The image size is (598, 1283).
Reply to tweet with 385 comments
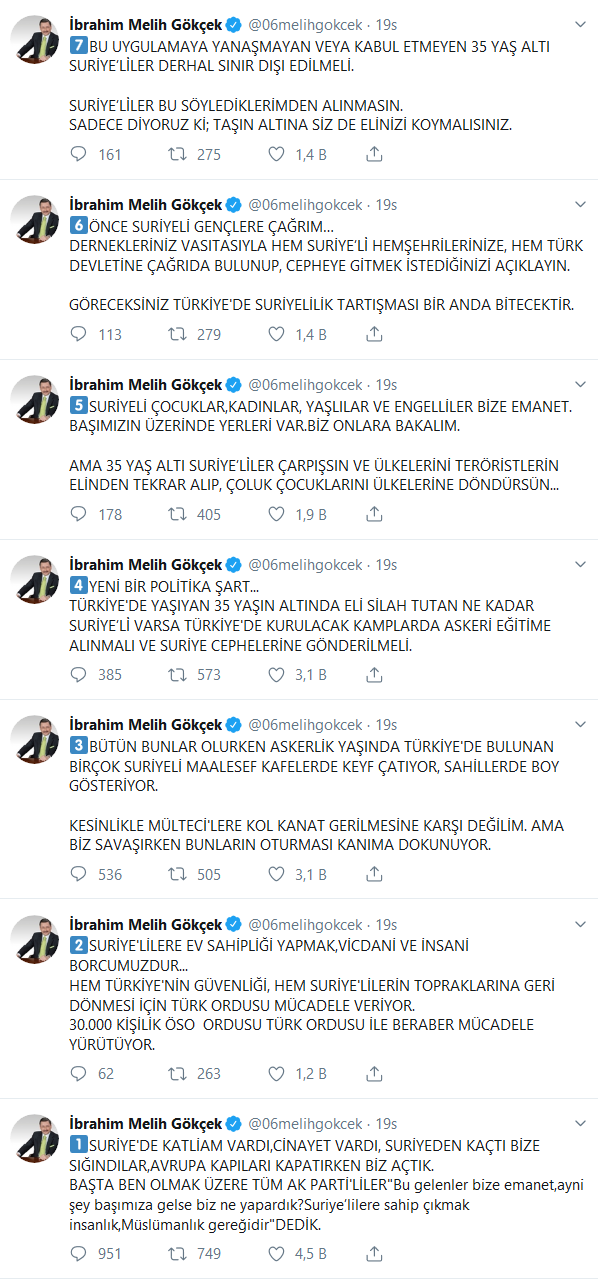(x=80, y=675)
